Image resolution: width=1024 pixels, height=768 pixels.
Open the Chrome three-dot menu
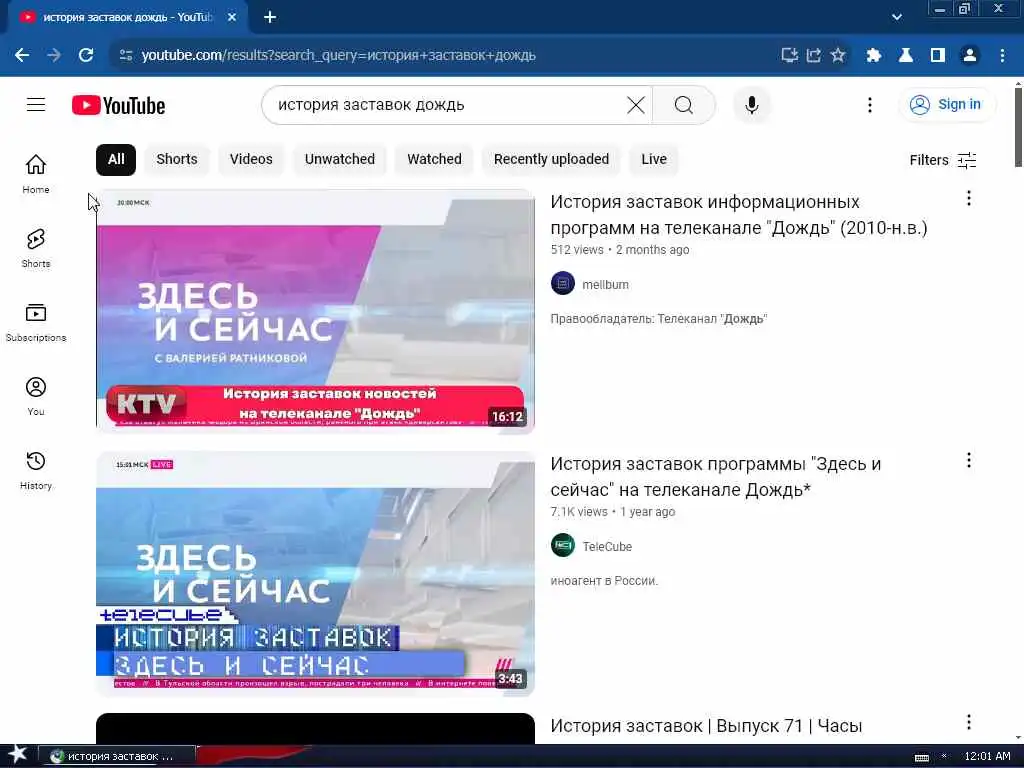click(1002, 56)
